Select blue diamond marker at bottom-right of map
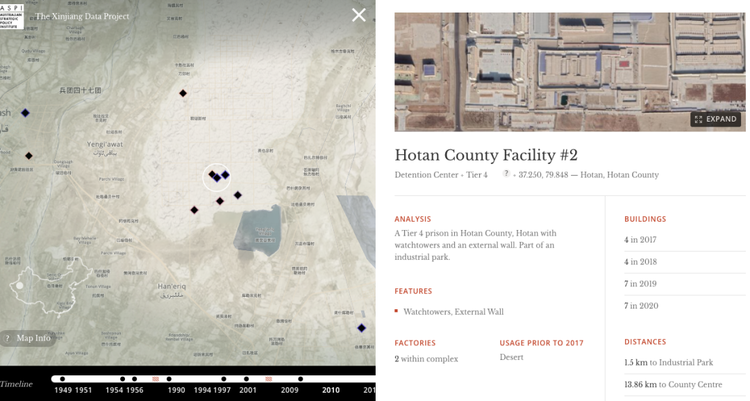Viewport: 750px width, 401px height. click(x=361, y=328)
